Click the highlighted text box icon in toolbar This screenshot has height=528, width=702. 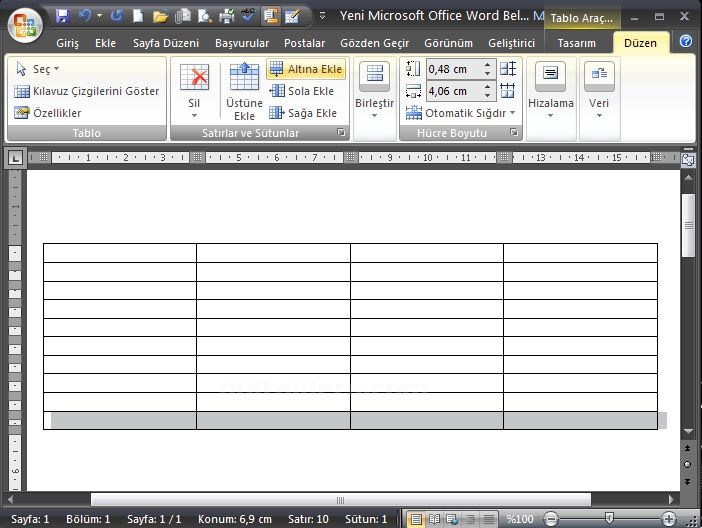271,16
